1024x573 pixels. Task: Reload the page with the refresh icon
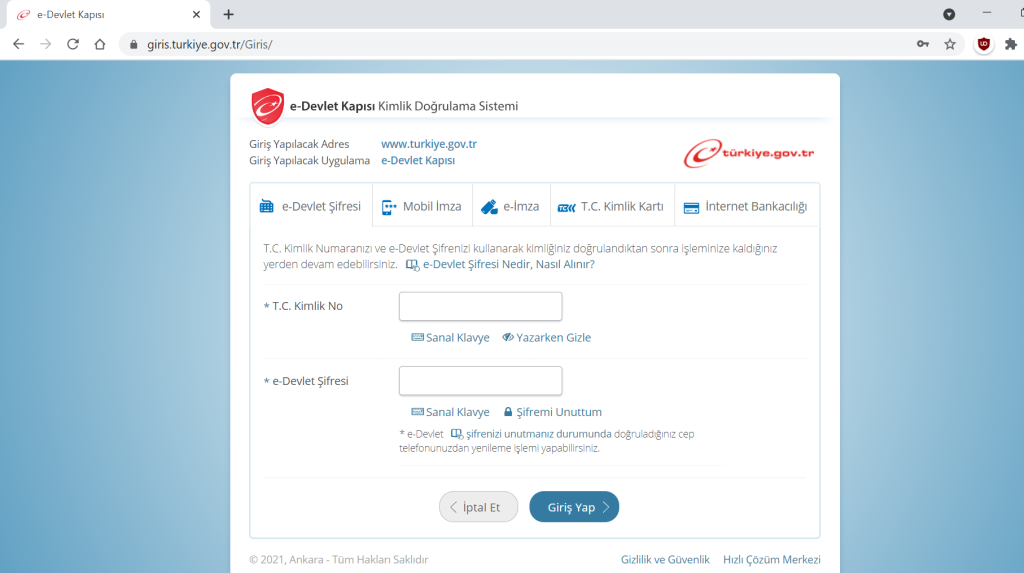point(72,44)
